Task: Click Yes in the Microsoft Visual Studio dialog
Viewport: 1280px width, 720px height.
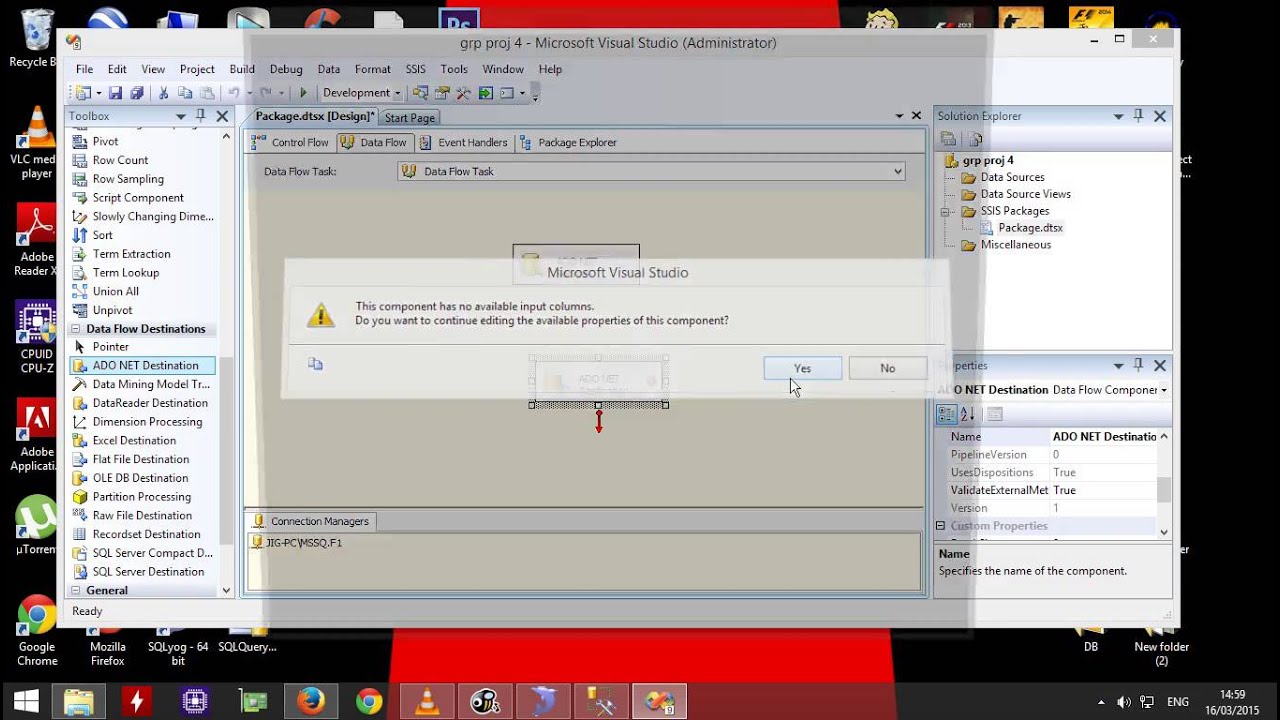Action: click(802, 368)
